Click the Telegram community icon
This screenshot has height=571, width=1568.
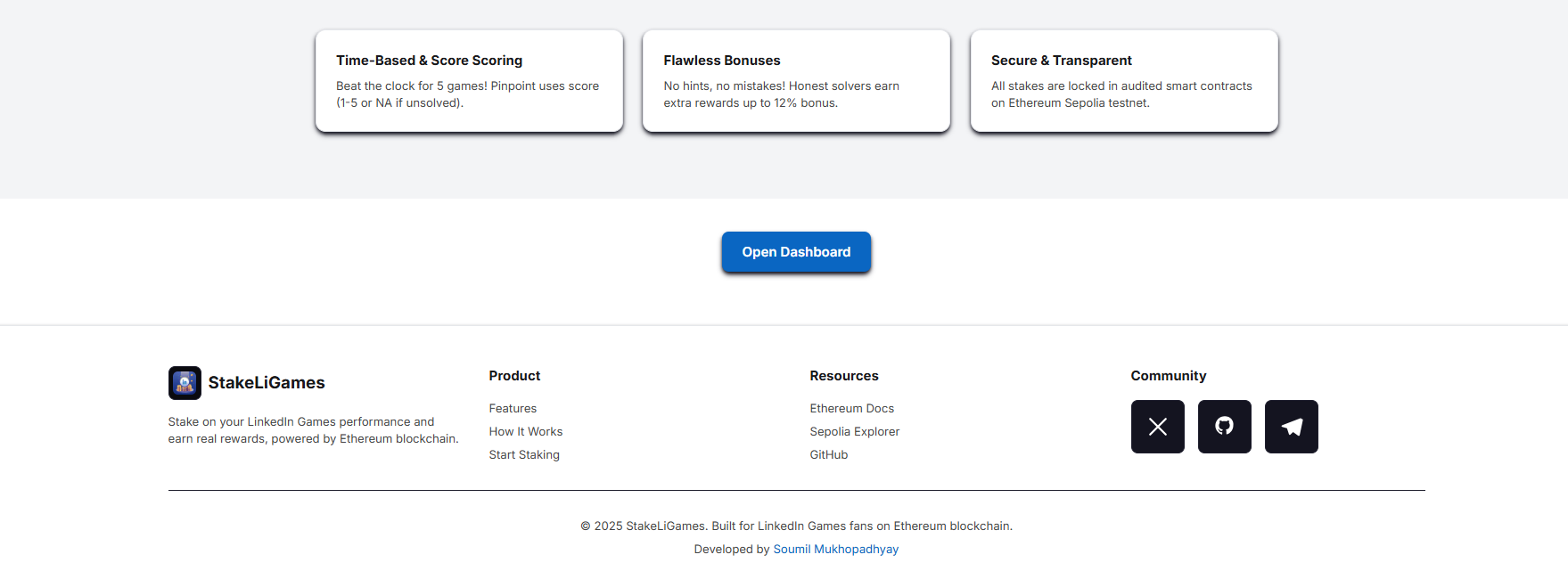[1291, 427]
